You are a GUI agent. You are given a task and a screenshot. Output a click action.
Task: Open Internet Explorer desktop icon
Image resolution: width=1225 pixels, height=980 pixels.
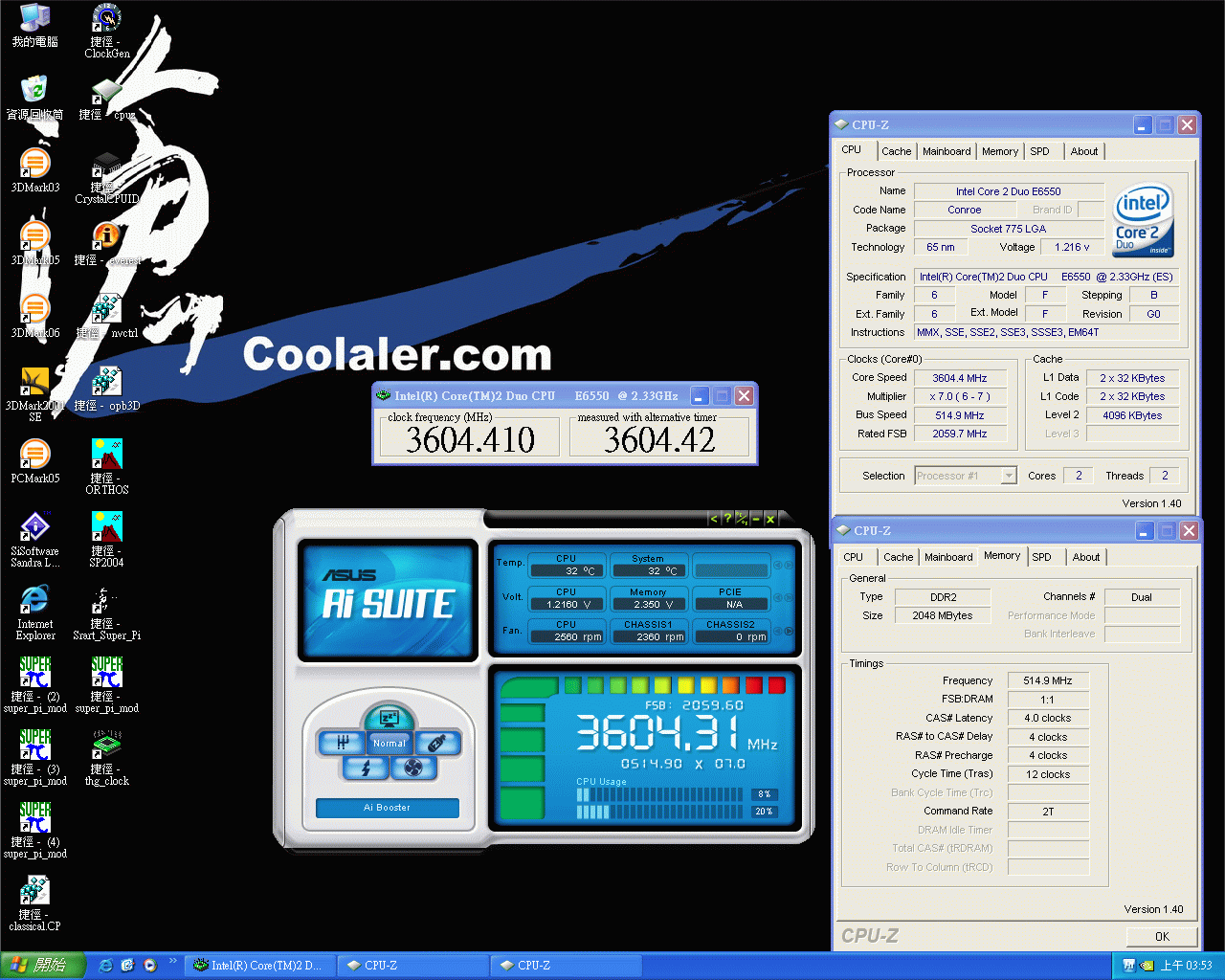pos(34,612)
